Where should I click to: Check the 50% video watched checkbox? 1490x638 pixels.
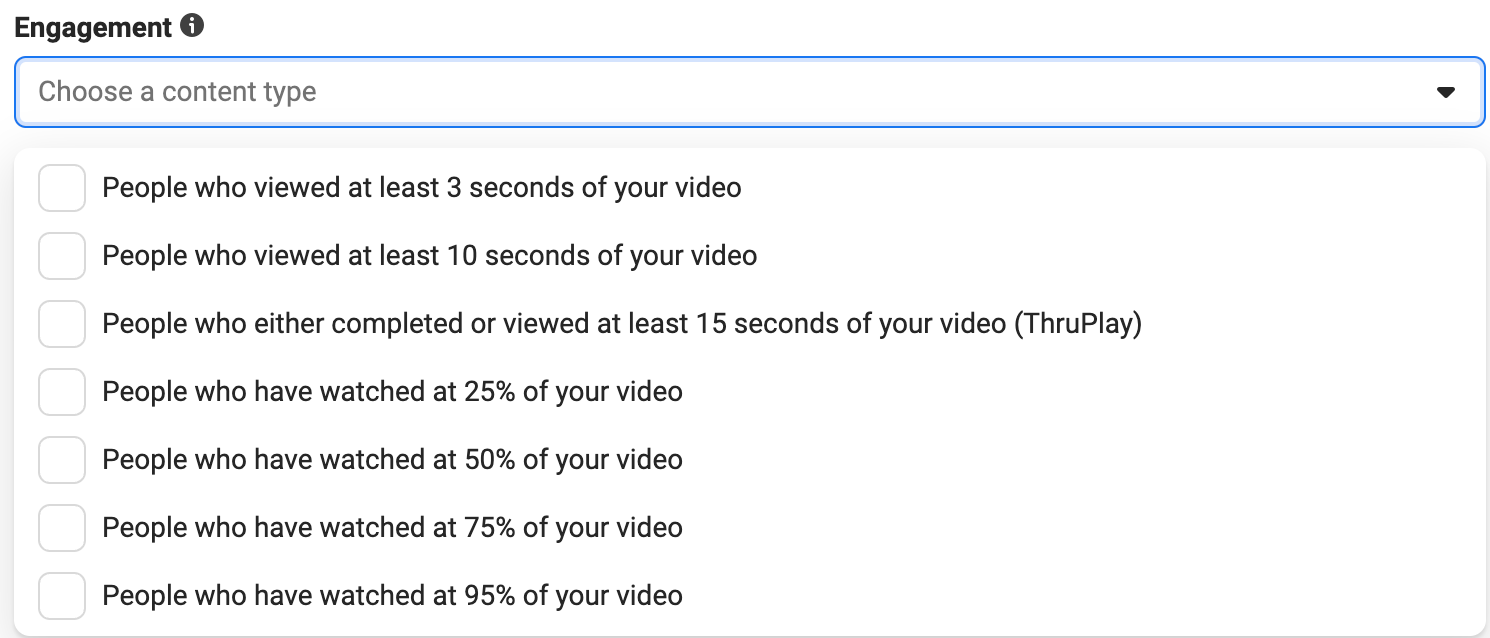[62, 459]
